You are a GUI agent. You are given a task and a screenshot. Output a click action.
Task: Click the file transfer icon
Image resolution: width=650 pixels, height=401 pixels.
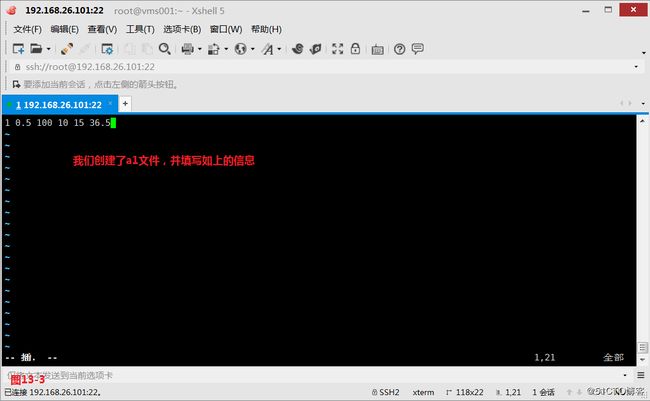[213, 49]
